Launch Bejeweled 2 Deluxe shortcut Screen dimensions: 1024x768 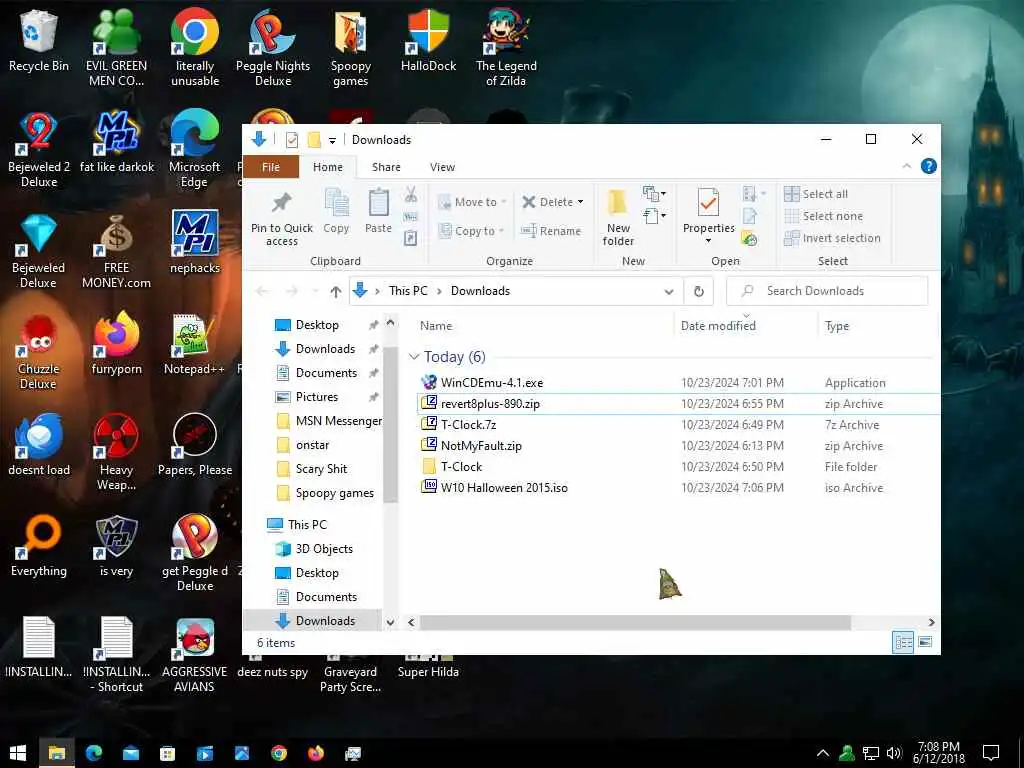click(x=39, y=149)
